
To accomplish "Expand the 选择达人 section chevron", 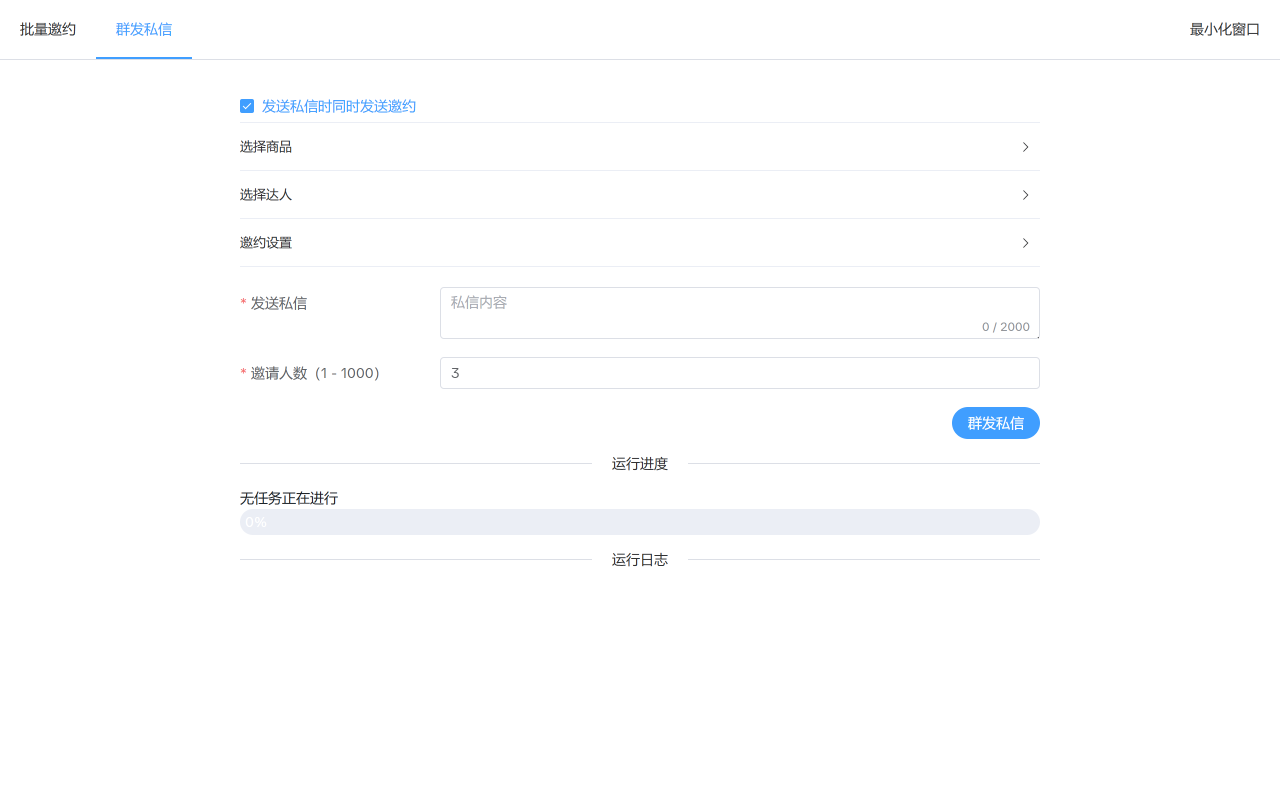I will (1024, 195).
